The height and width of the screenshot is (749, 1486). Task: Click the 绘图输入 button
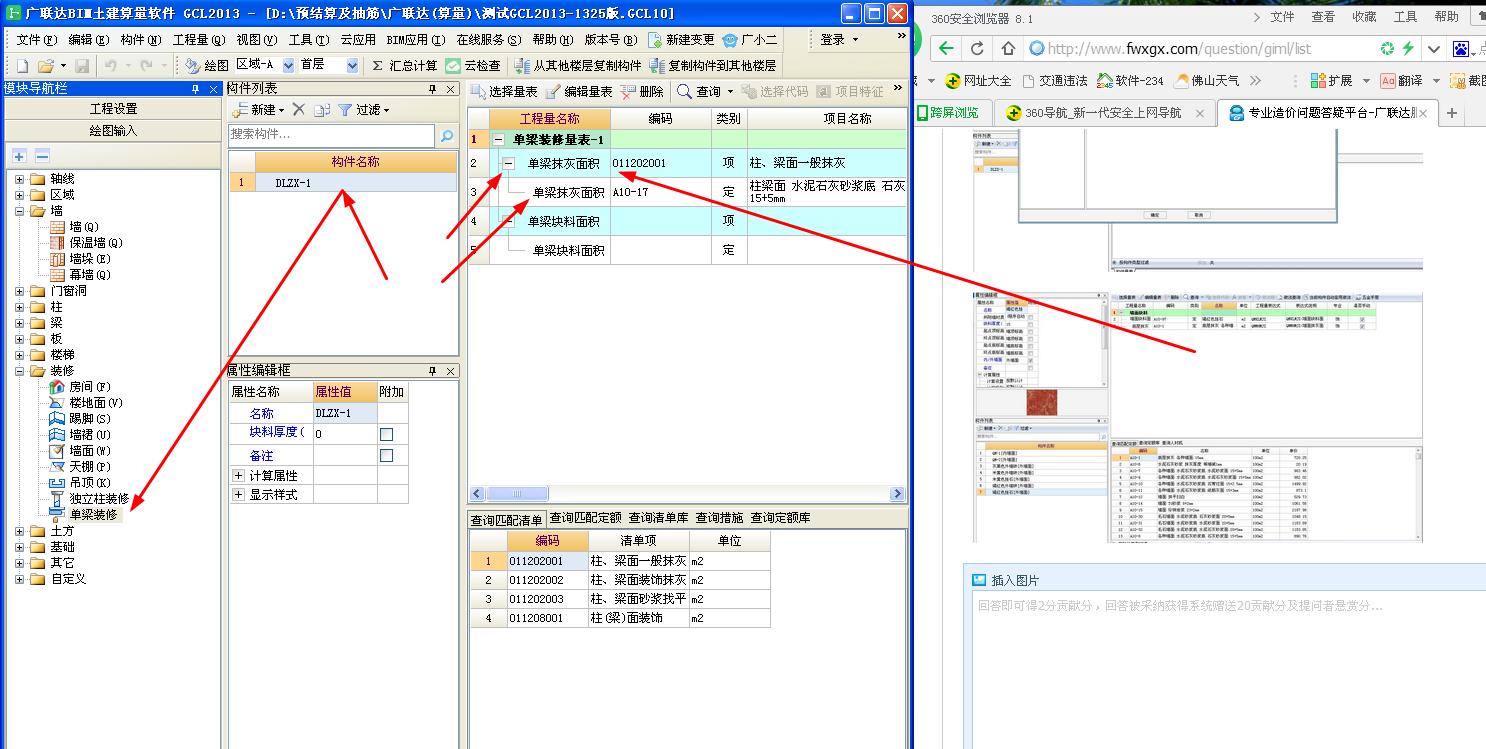point(113,131)
